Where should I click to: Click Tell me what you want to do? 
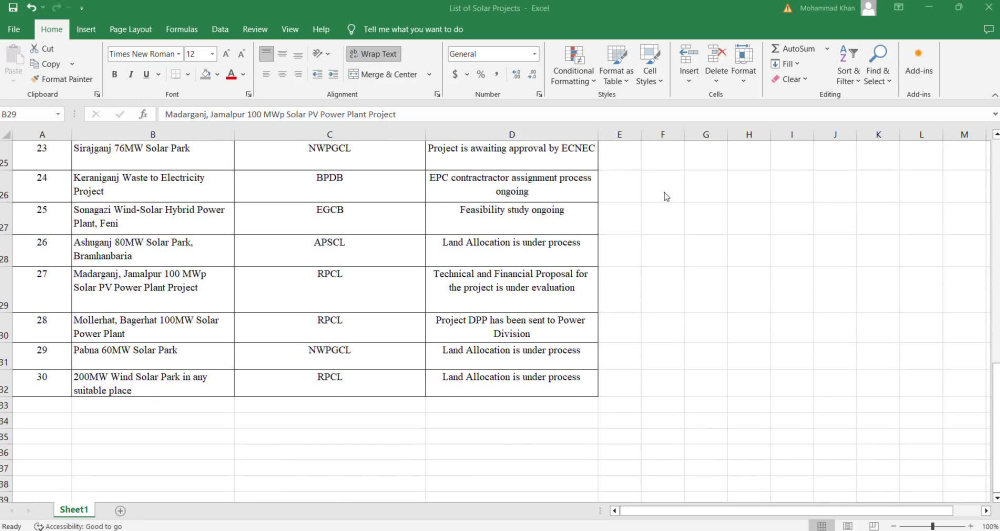pyautogui.click(x=413, y=29)
